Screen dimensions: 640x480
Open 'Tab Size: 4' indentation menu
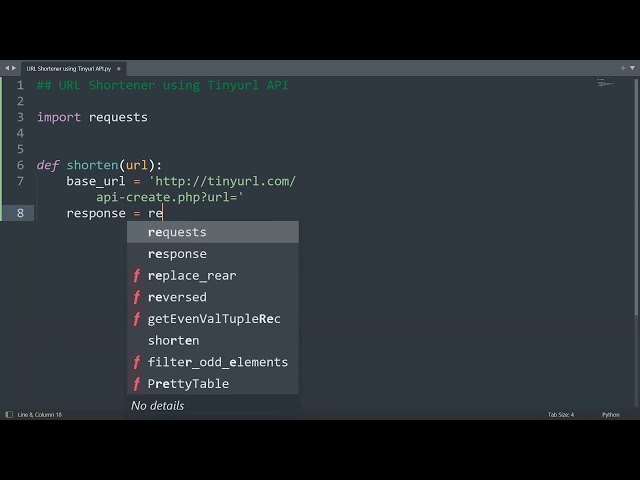[x=561, y=415]
